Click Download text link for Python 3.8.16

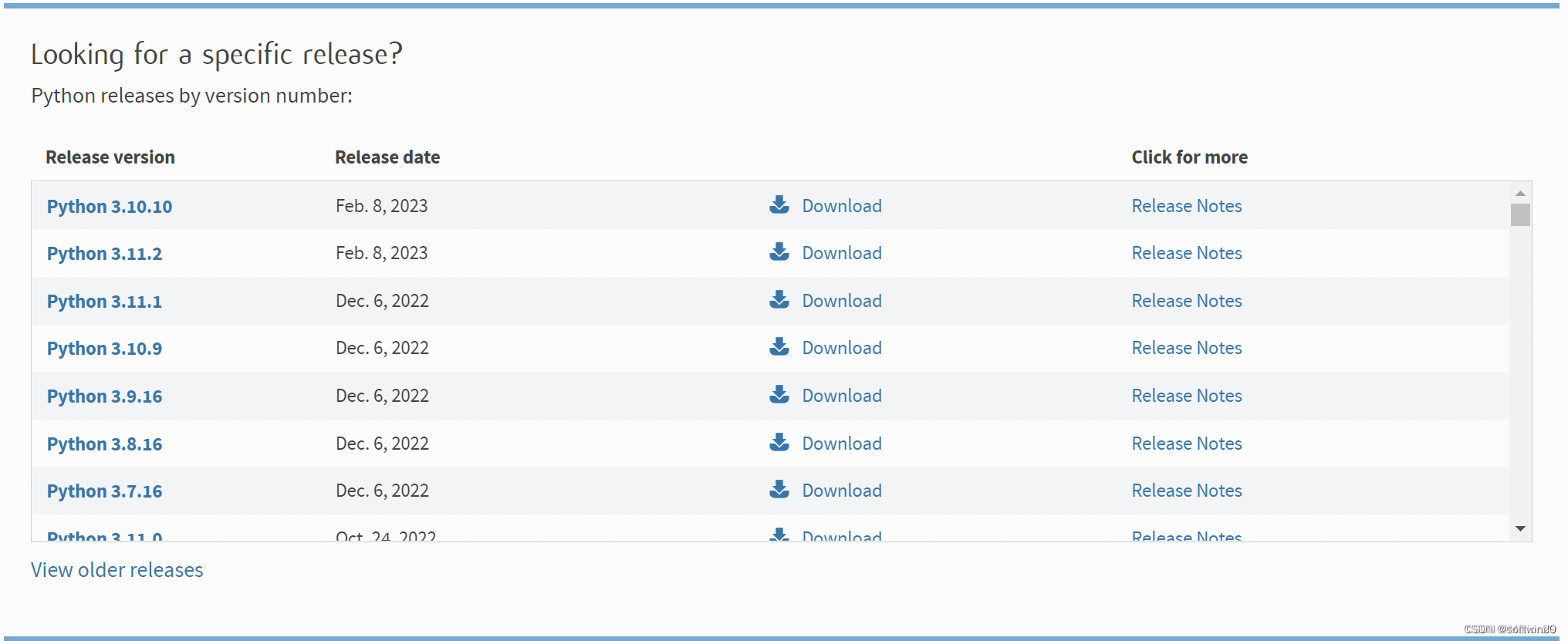[842, 444]
